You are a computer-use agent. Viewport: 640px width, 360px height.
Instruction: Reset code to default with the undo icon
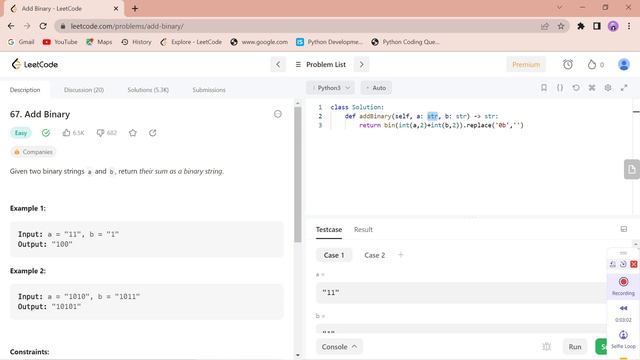[x=576, y=88]
